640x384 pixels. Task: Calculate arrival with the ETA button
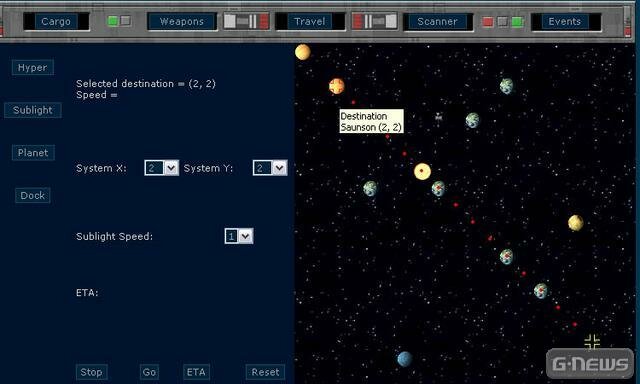(196, 372)
